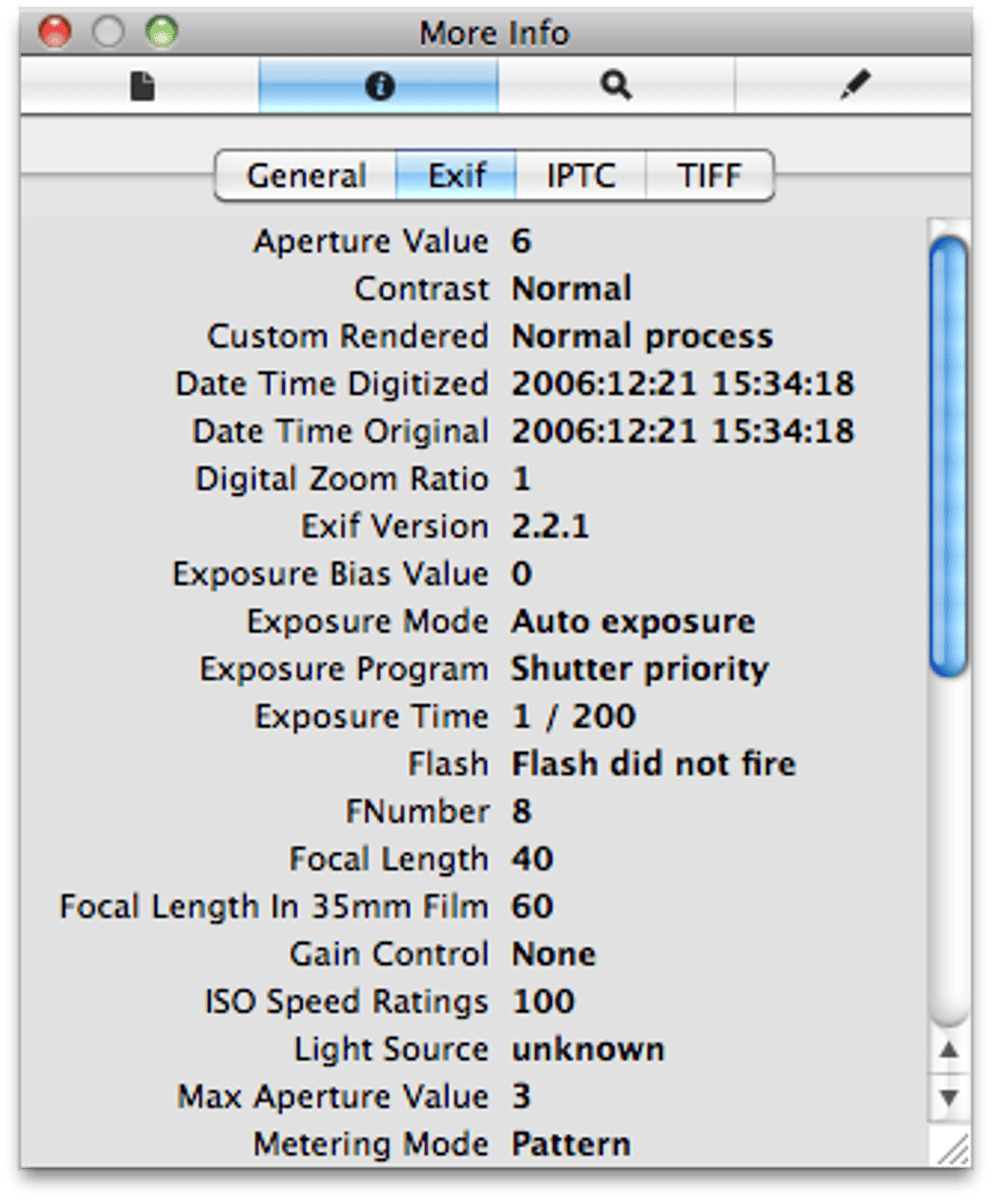This screenshot has height=1200, width=992.
Task: Click the Shutter priority value
Action: point(640,669)
